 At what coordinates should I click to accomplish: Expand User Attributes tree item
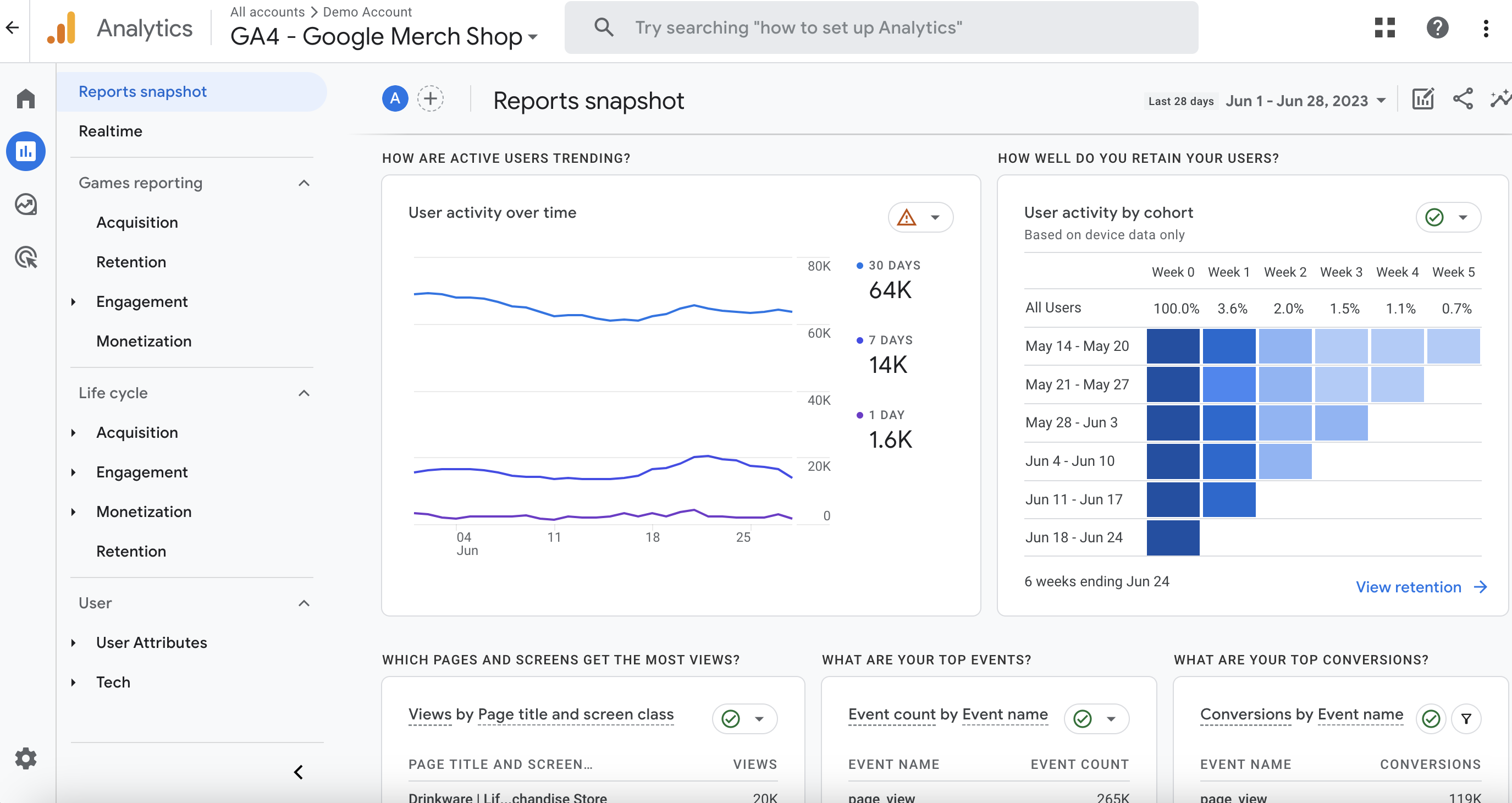click(x=73, y=643)
